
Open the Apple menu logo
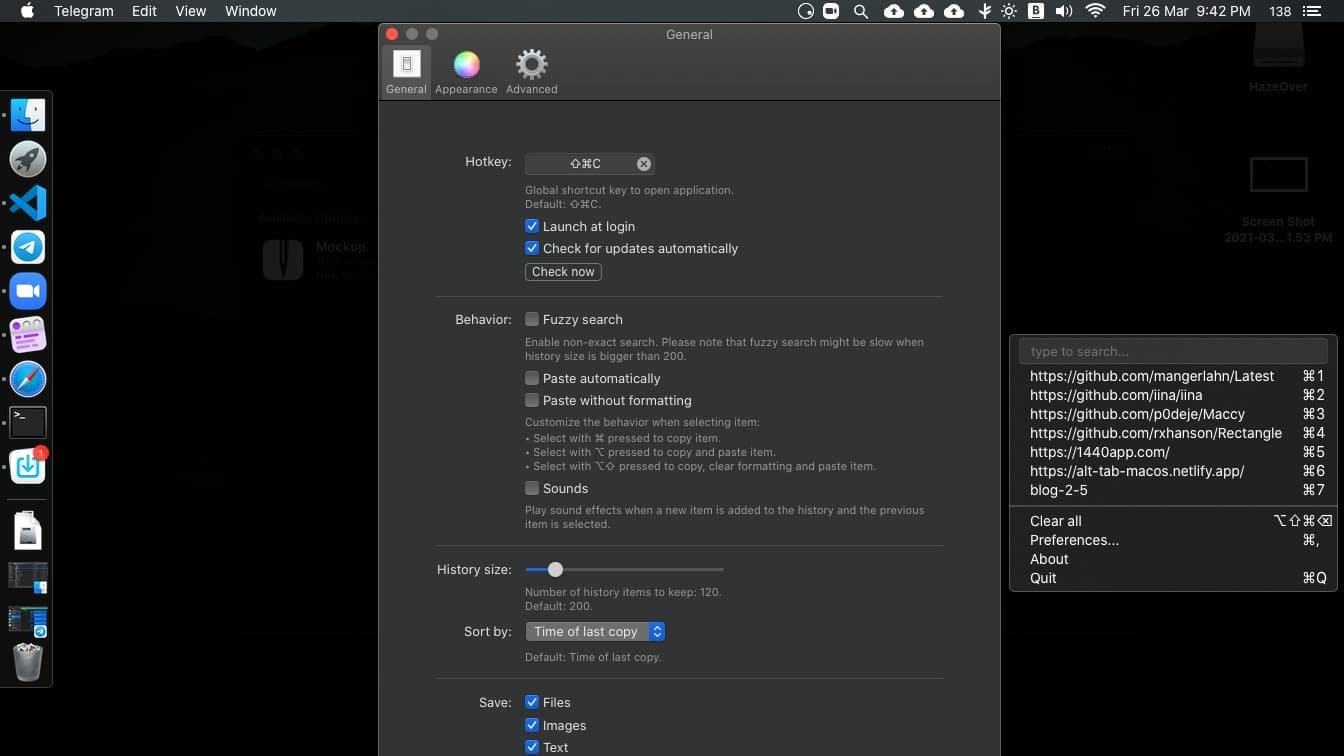click(27, 11)
